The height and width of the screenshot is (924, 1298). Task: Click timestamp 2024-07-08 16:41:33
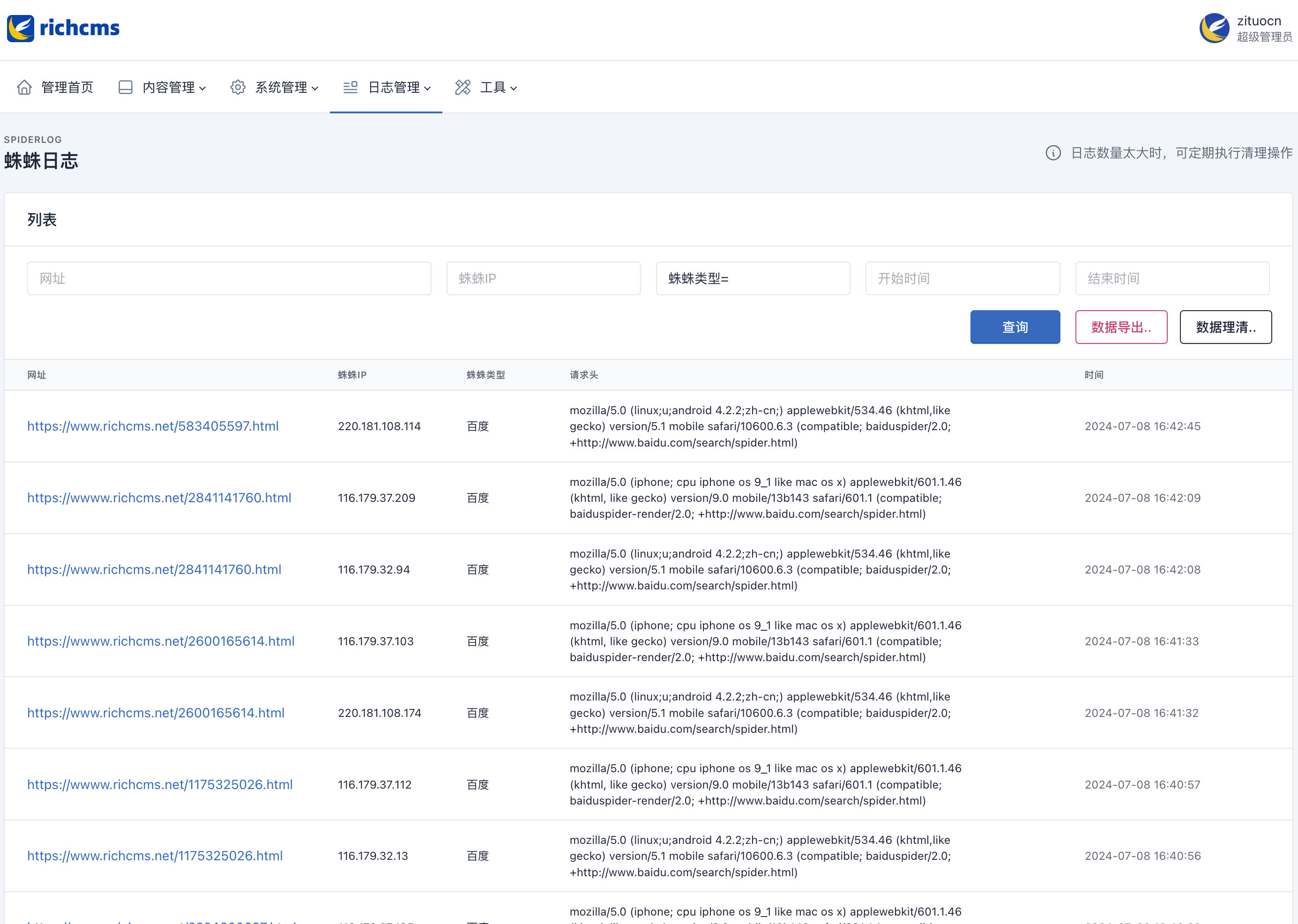[1141, 641]
